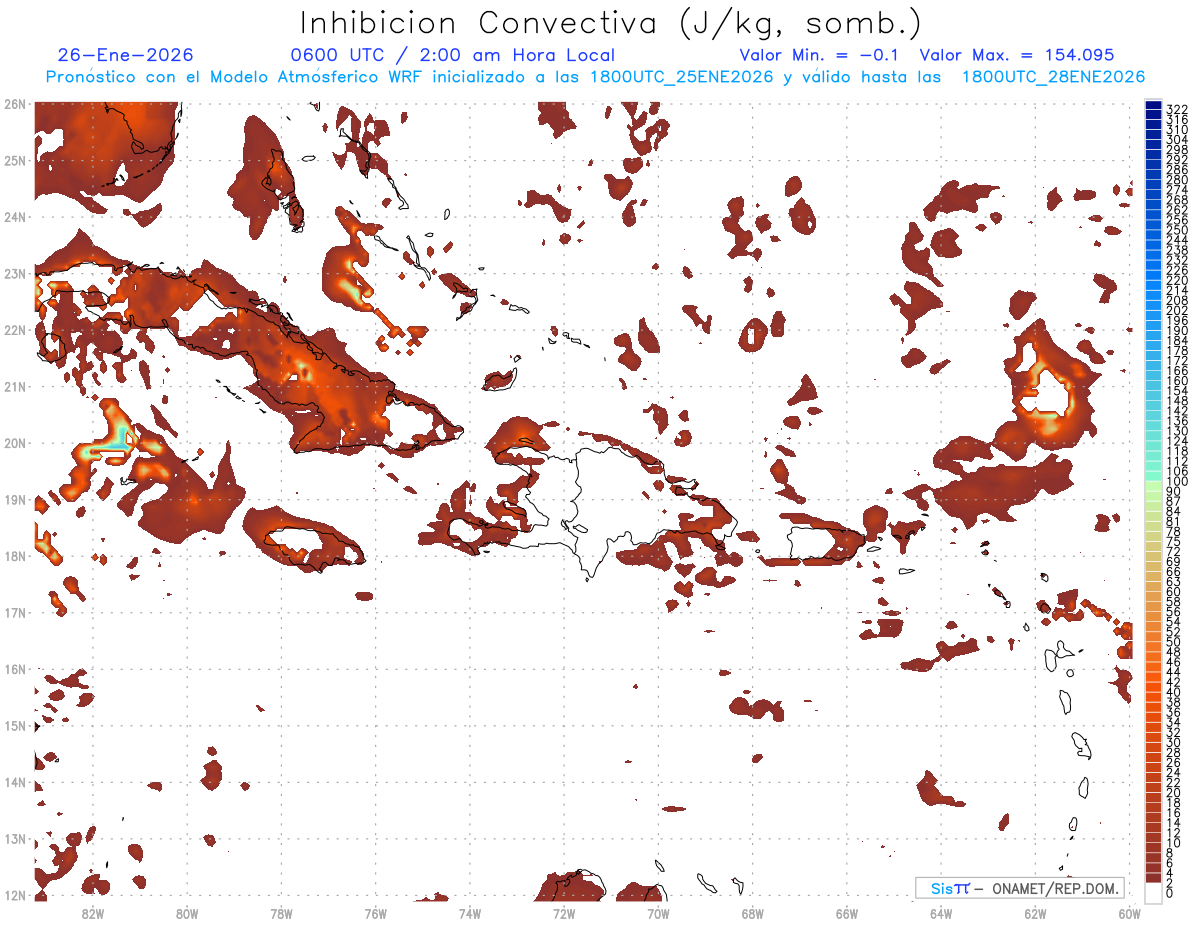
Task: Click the '80W' longitude label
Action: click(186, 913)
